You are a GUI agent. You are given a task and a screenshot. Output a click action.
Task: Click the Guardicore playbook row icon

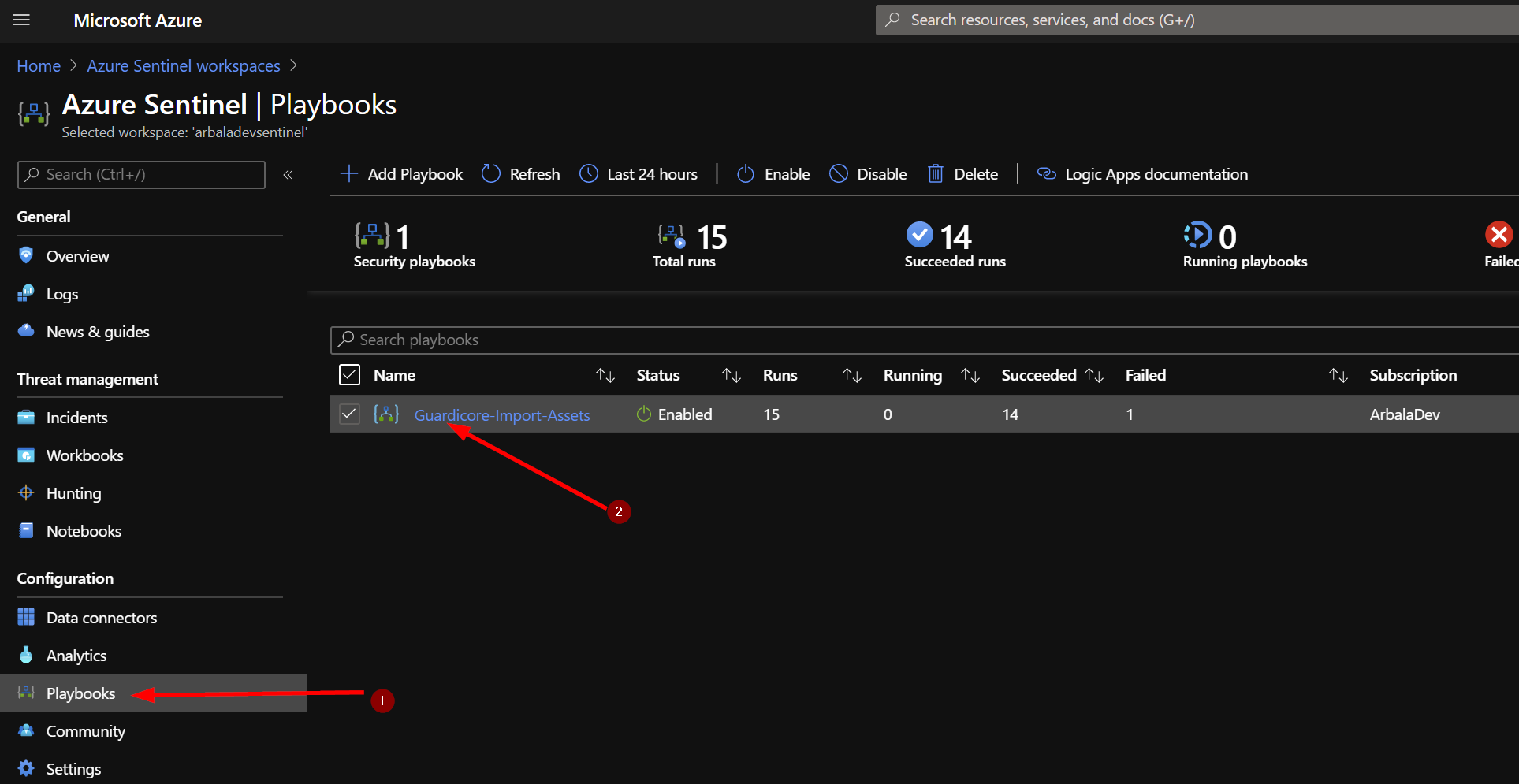pyautogui.click(x=386, y=414)
